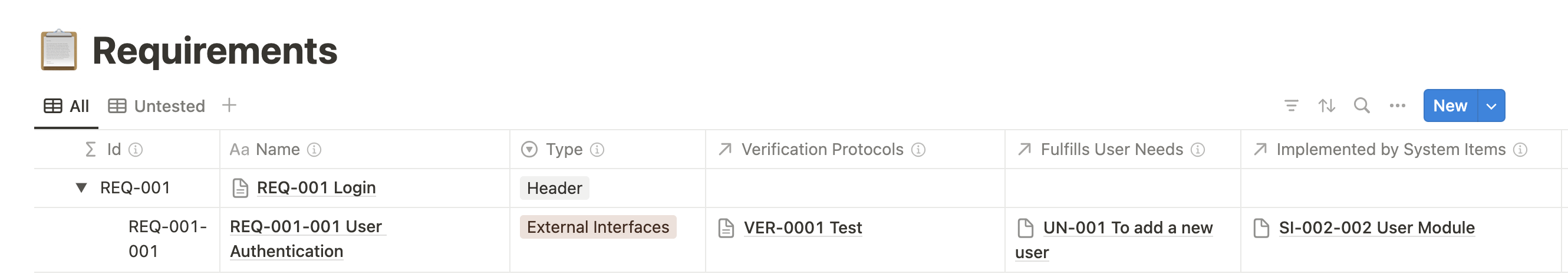Open the SI-002-002 User Module page
Viewport: 1568px width, 277px height.
click(1376, 227)
